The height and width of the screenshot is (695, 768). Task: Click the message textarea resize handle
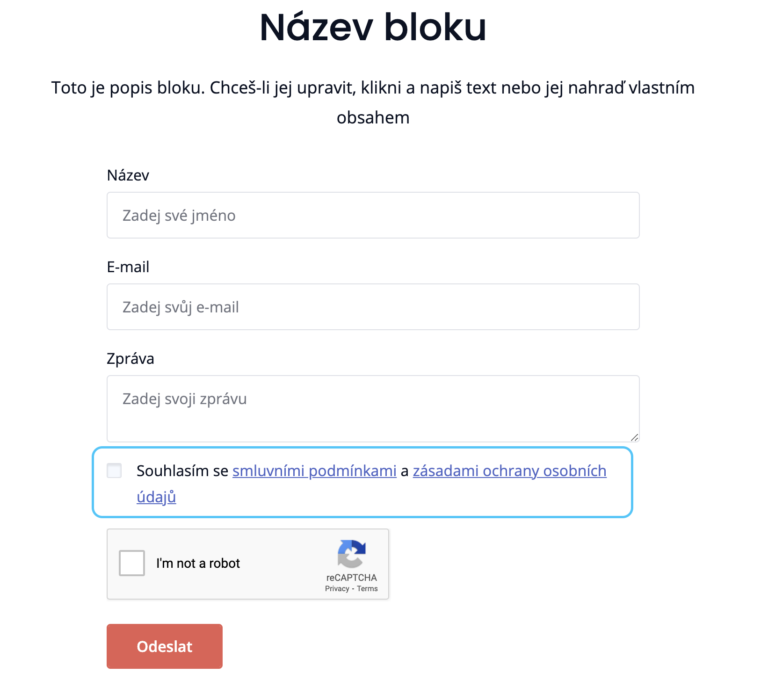(634, 437)
